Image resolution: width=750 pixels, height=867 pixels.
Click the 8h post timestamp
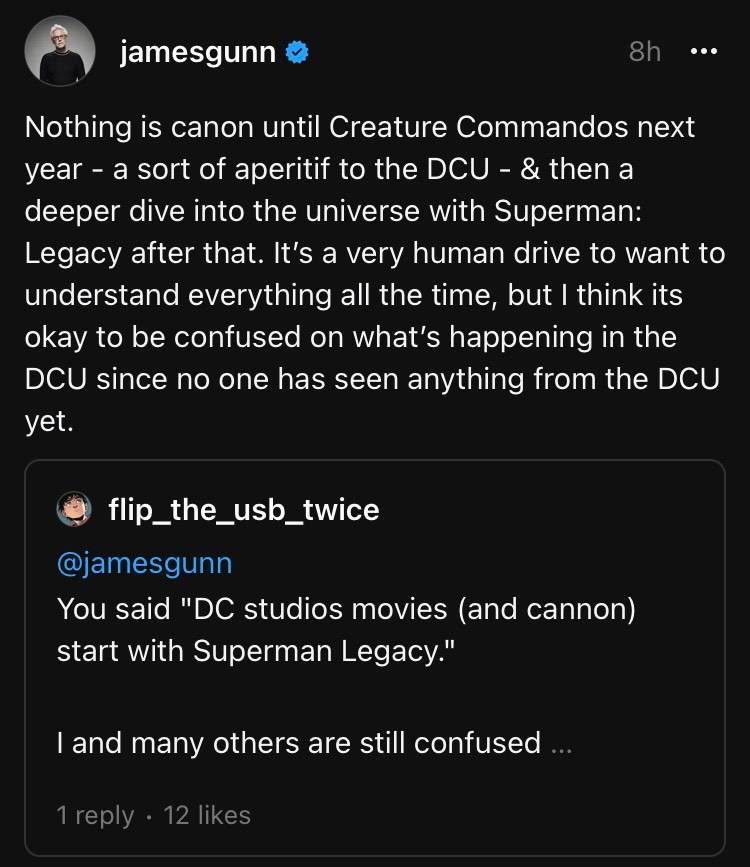(x=645, y=51)
